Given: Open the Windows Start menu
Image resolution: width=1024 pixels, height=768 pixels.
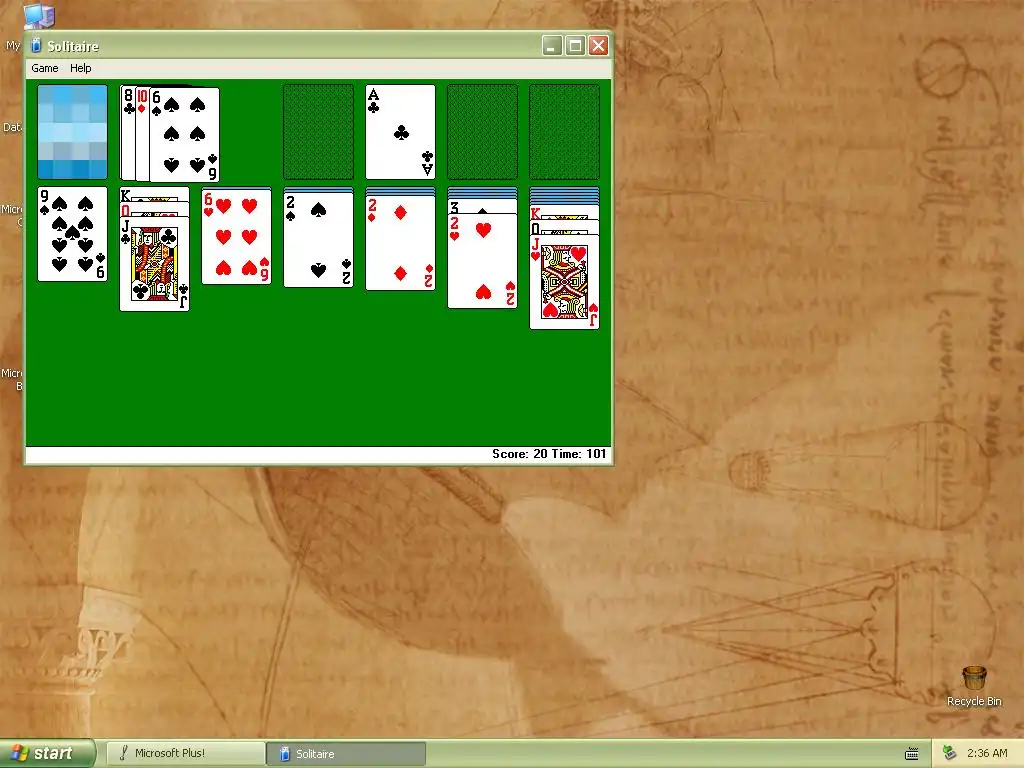Looking at the screenshot, I should tap(47, 753).
